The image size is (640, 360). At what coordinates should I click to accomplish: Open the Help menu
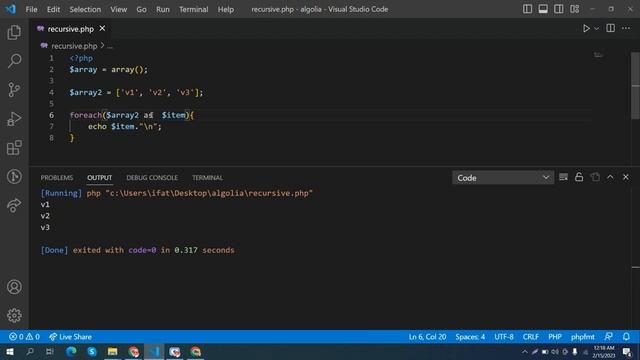click(x=226, y=9)
